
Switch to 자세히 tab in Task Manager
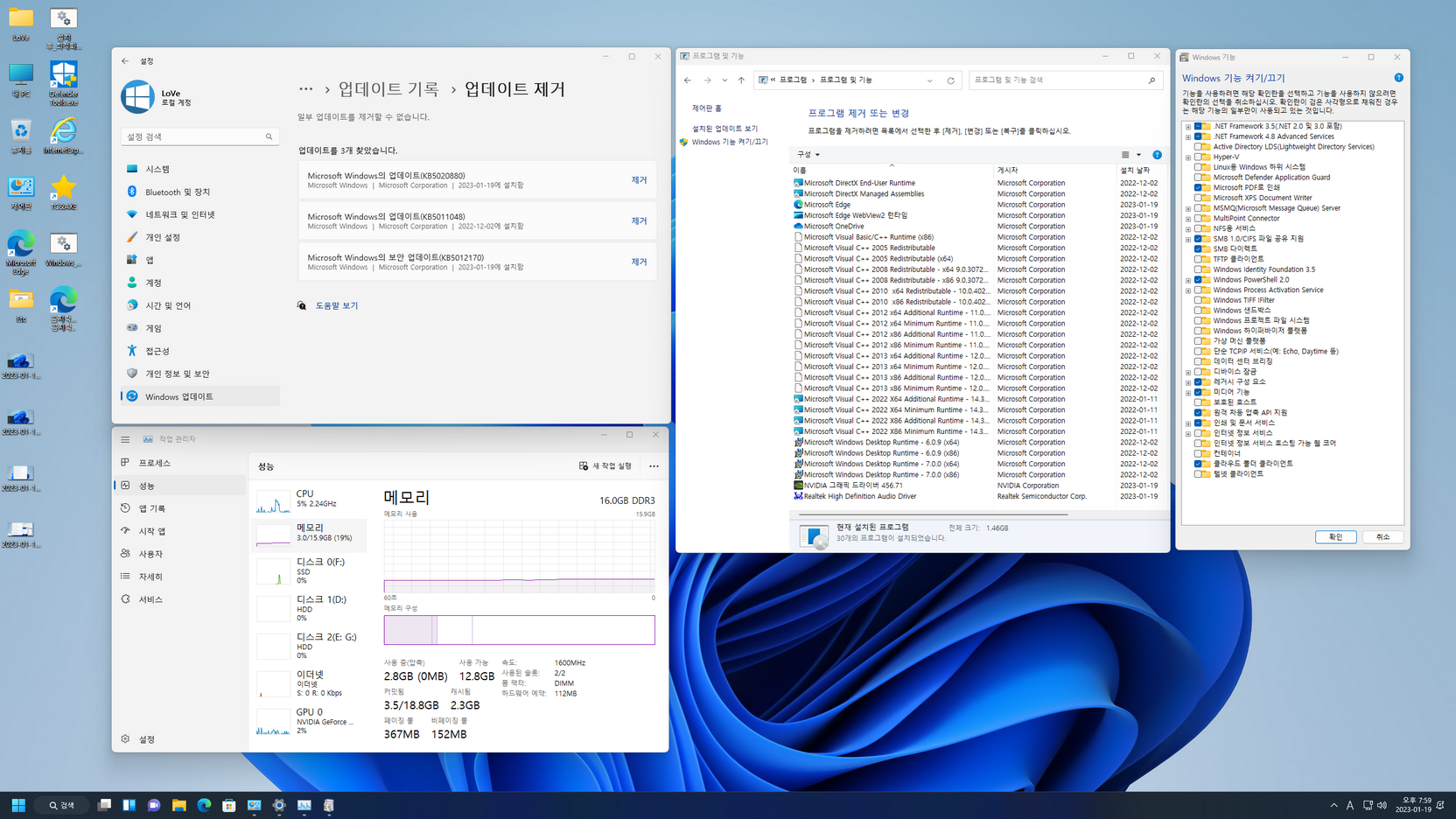pos(180,577)
